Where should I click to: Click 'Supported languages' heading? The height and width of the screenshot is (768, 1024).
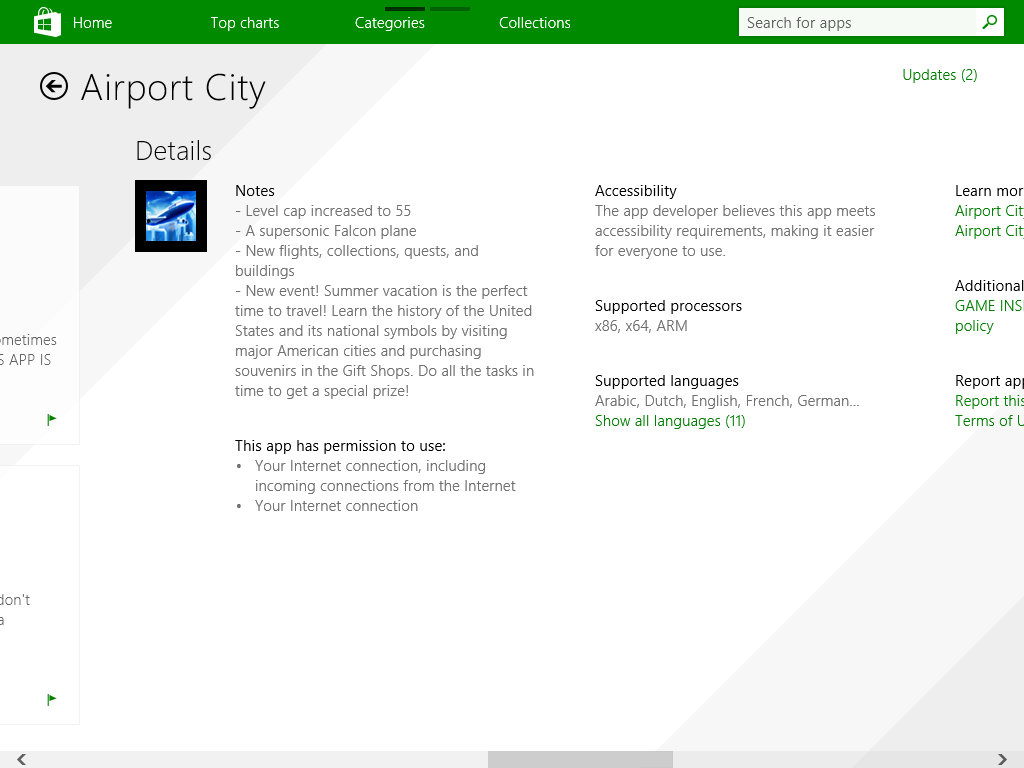tap(667, 381)
